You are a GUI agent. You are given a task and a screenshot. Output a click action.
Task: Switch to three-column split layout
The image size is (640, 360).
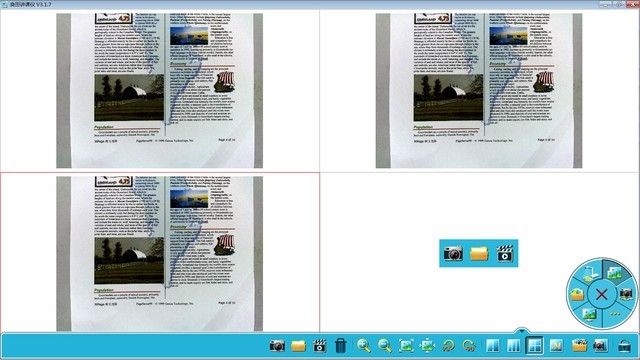click(513, 346)
